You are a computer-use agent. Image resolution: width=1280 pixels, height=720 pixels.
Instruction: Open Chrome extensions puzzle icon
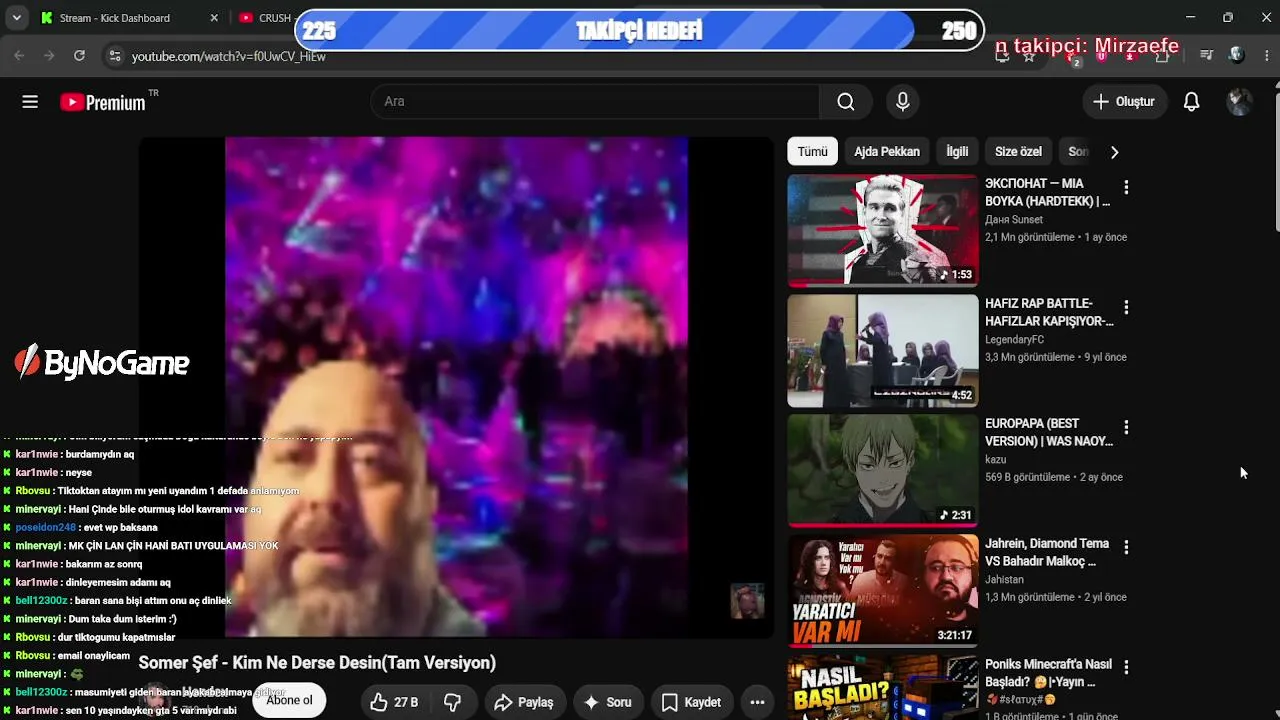pyautogui.click(x=1162, y=56)
